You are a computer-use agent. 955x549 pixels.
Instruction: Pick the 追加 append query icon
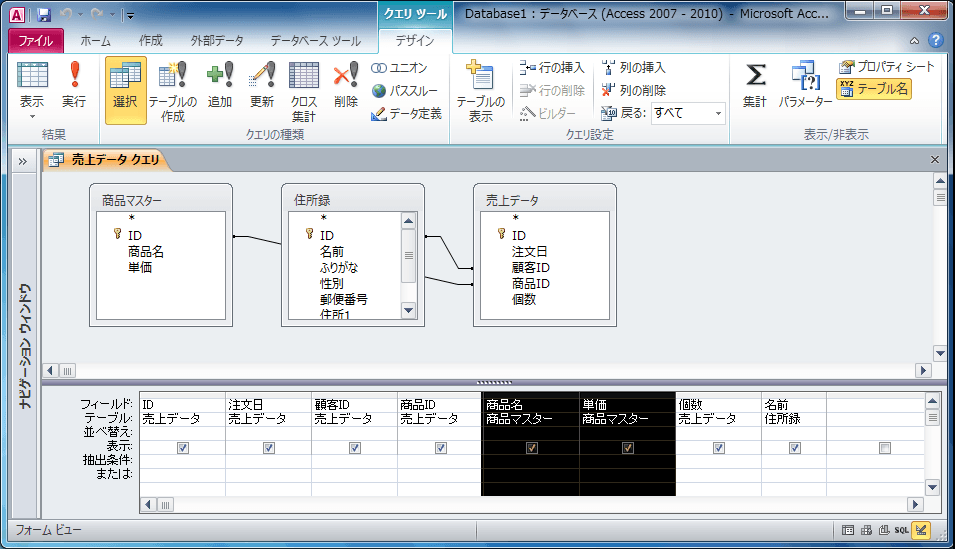pyautogui.click(x=220, y=85)
